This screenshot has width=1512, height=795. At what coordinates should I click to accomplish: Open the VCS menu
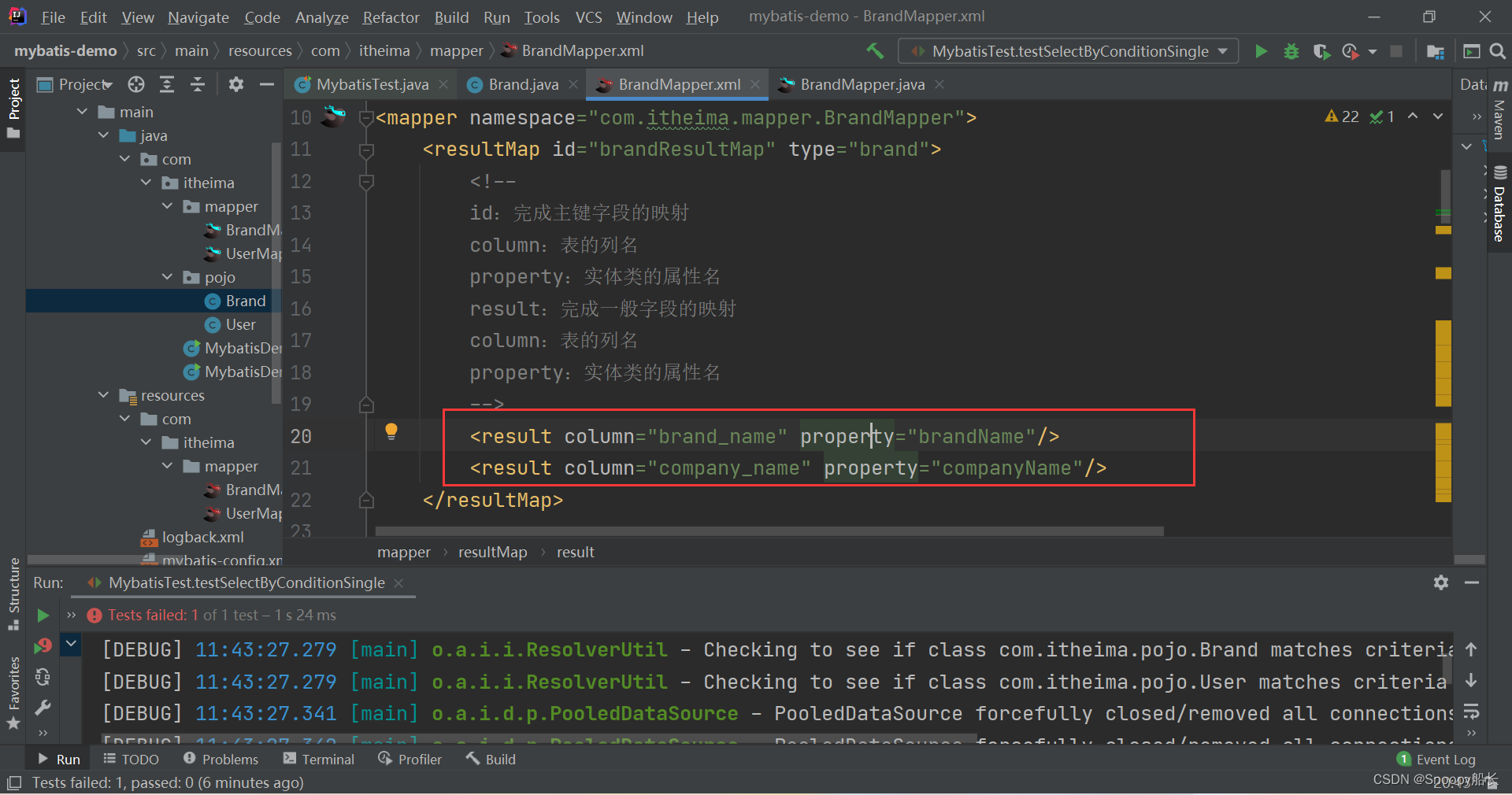click(588, 17)
